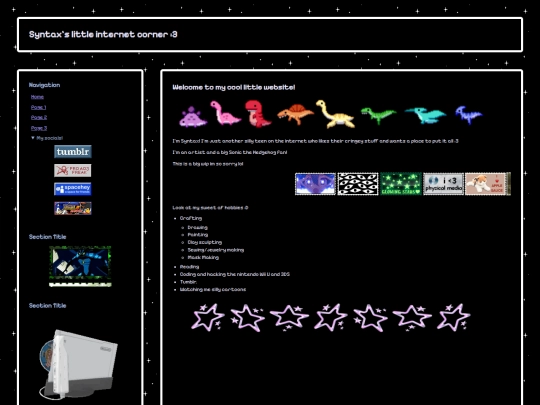
Task: Collapse the My socials disclosure triangle
Action: point(33,138)
